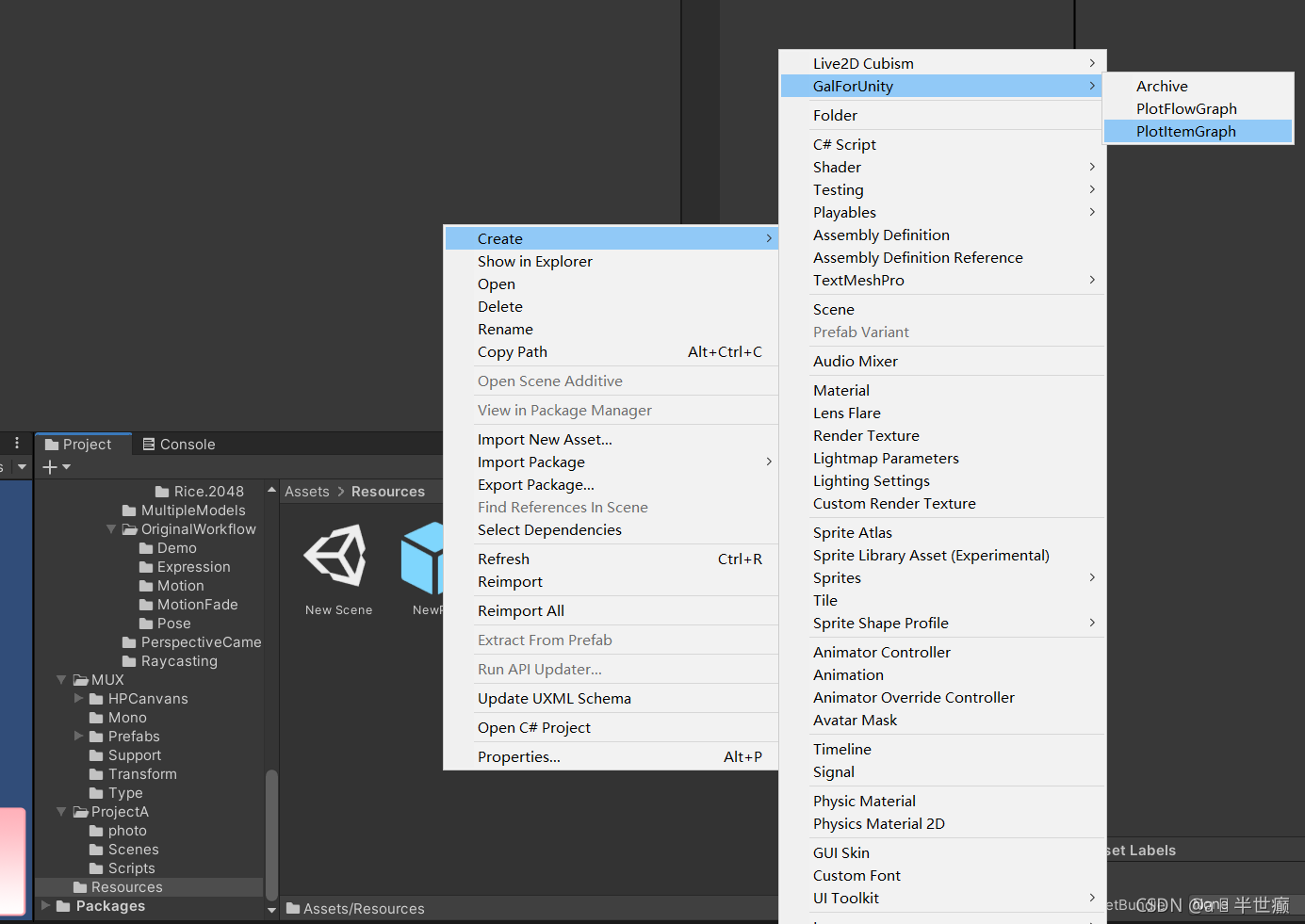
Task: Click Reimport All in context menu
Action: point(612,610)
